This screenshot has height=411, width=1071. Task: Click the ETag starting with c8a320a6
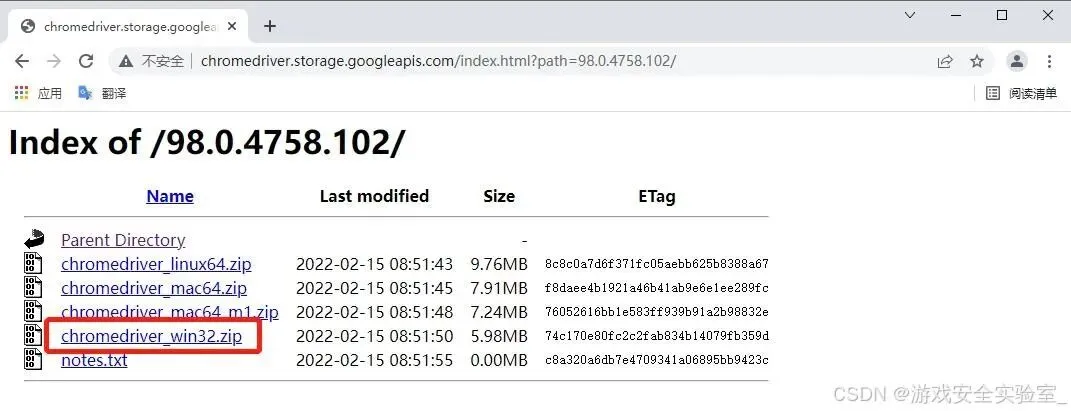pyautogui.click(x=657, y=360)
